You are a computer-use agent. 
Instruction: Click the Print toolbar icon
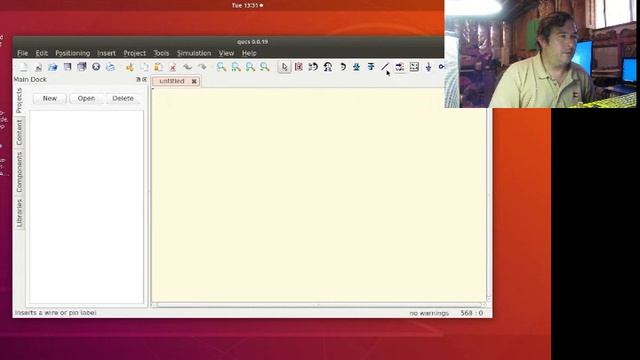pyautogui.click(x=110, y=67)
